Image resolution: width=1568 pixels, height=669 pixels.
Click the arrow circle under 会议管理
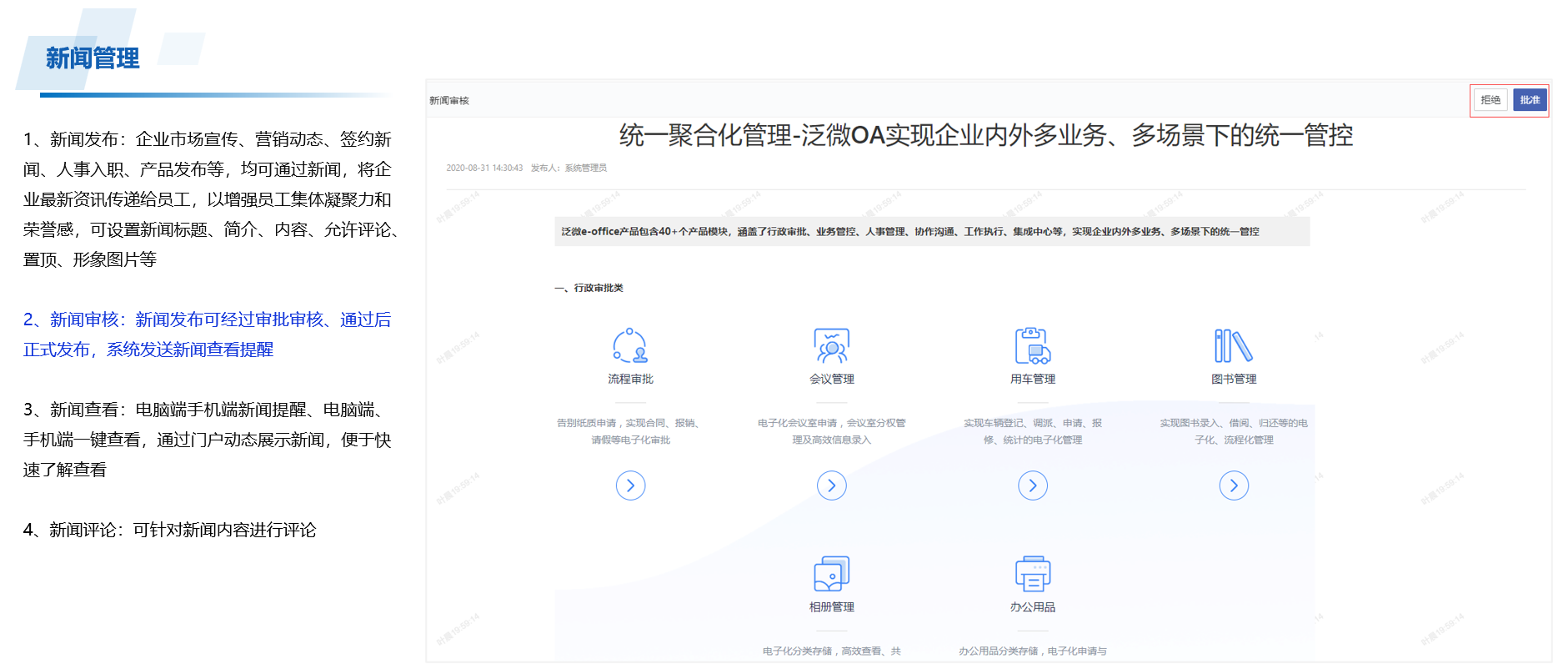point(832,485)
